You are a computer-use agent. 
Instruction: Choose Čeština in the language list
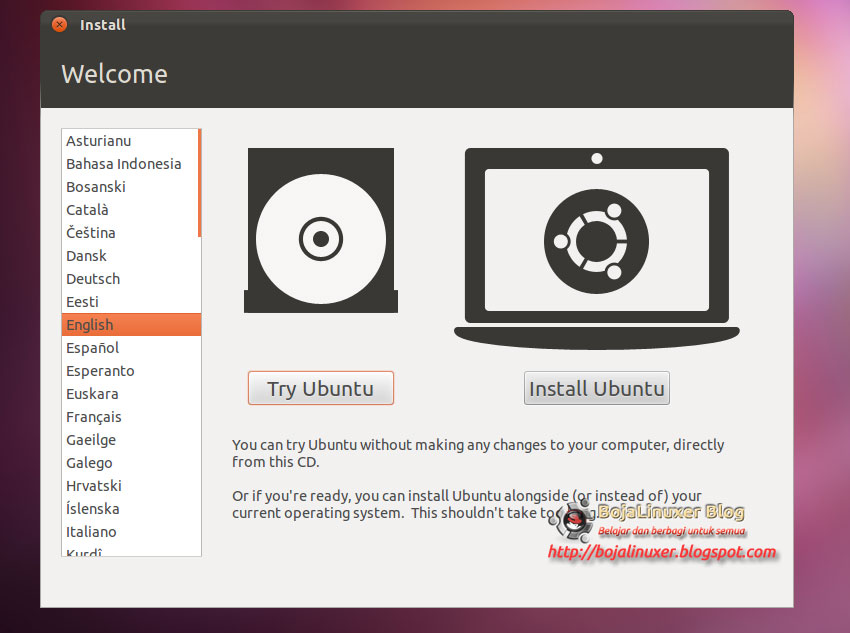[131, 233]
